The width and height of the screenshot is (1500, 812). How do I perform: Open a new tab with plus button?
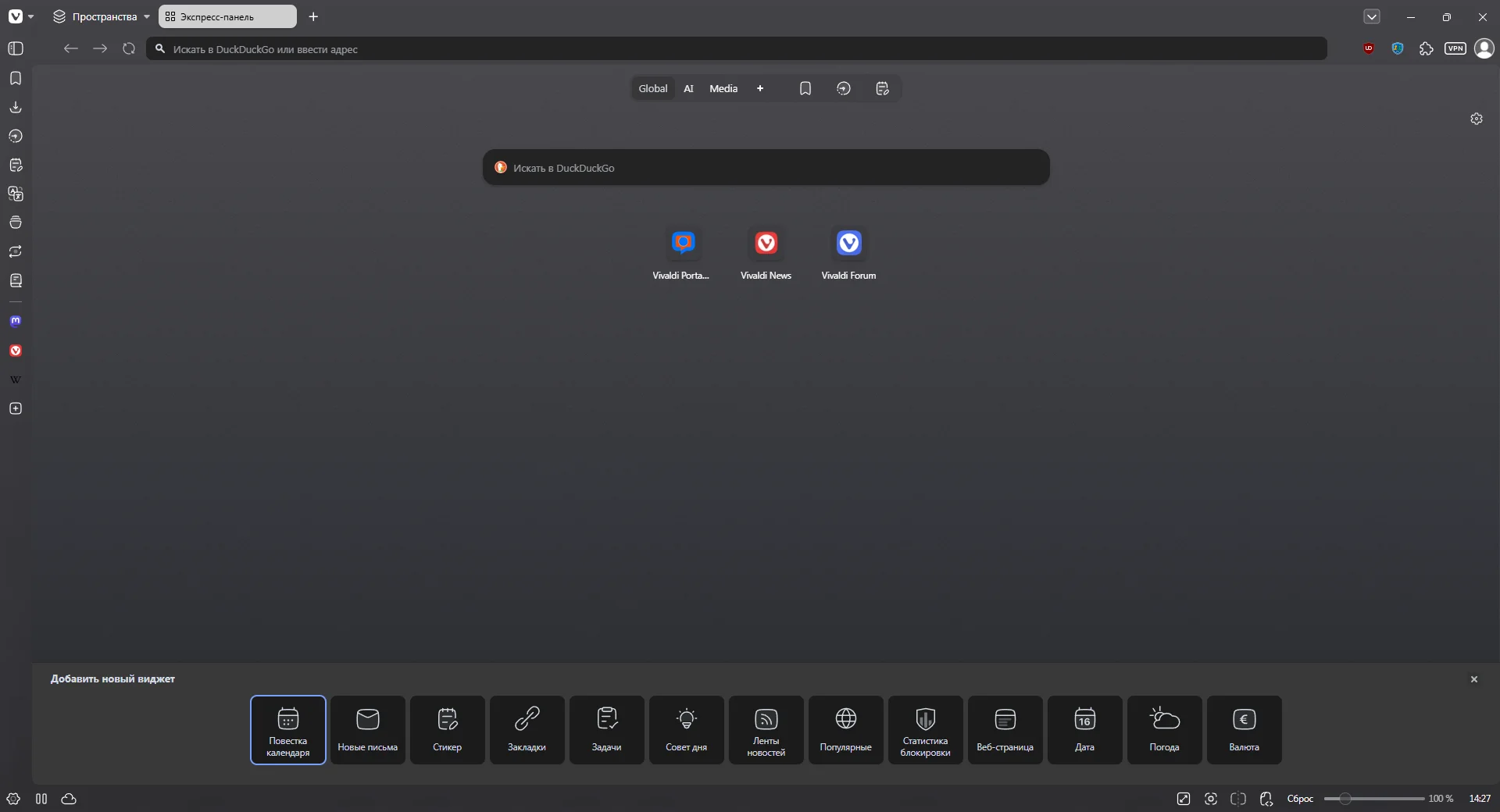coord(313,16)
